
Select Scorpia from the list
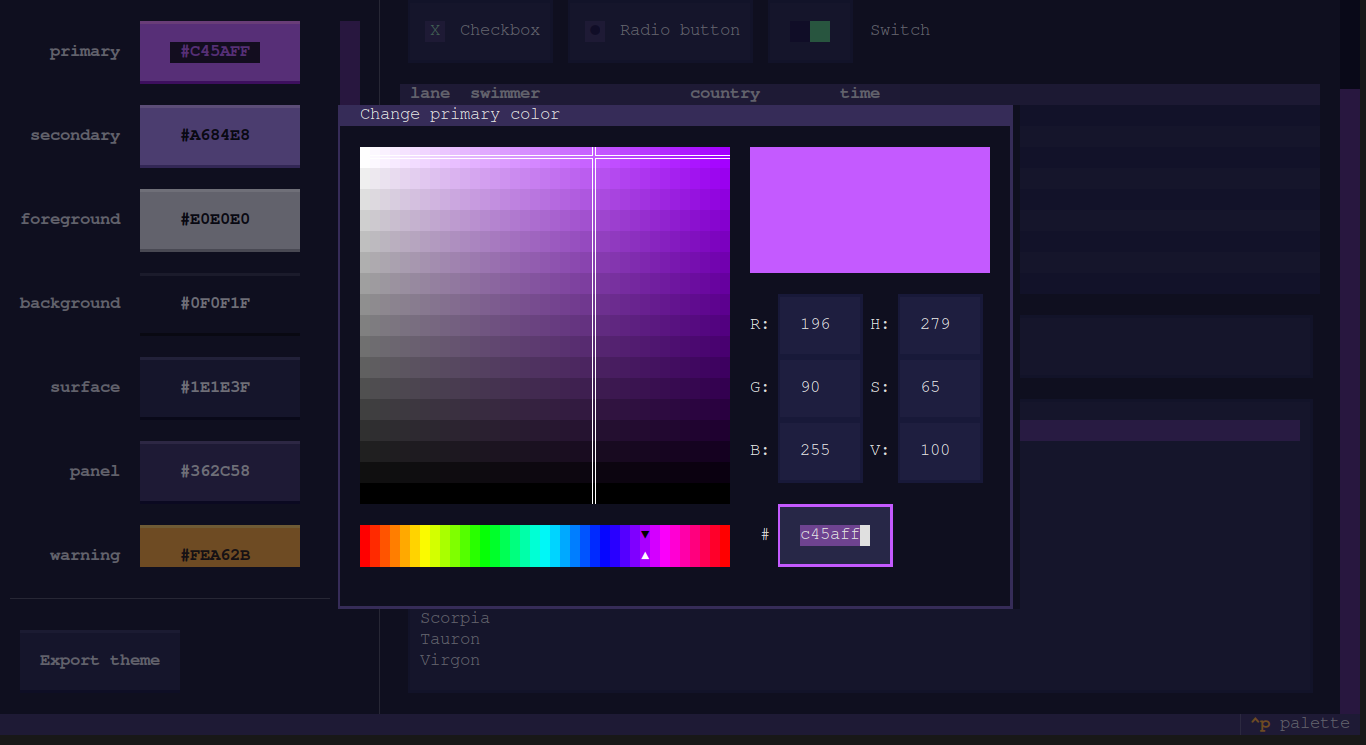coord(454,617)
